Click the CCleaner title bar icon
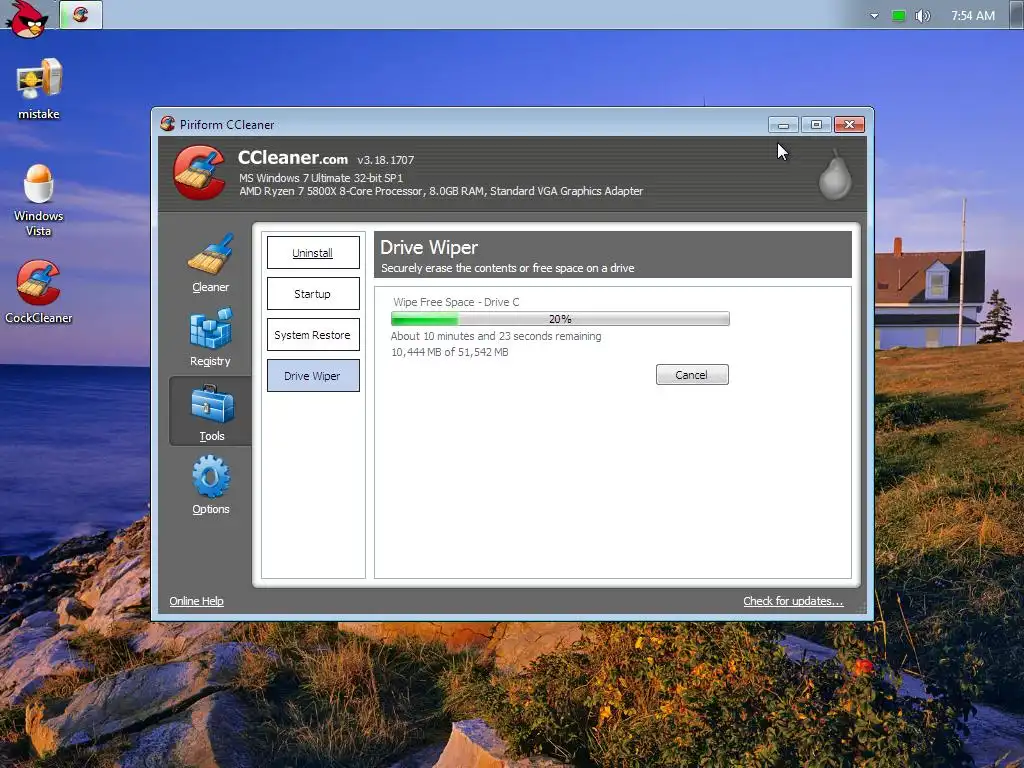The height and width of the screenshot is (768, 1024). tap(167, 123)
